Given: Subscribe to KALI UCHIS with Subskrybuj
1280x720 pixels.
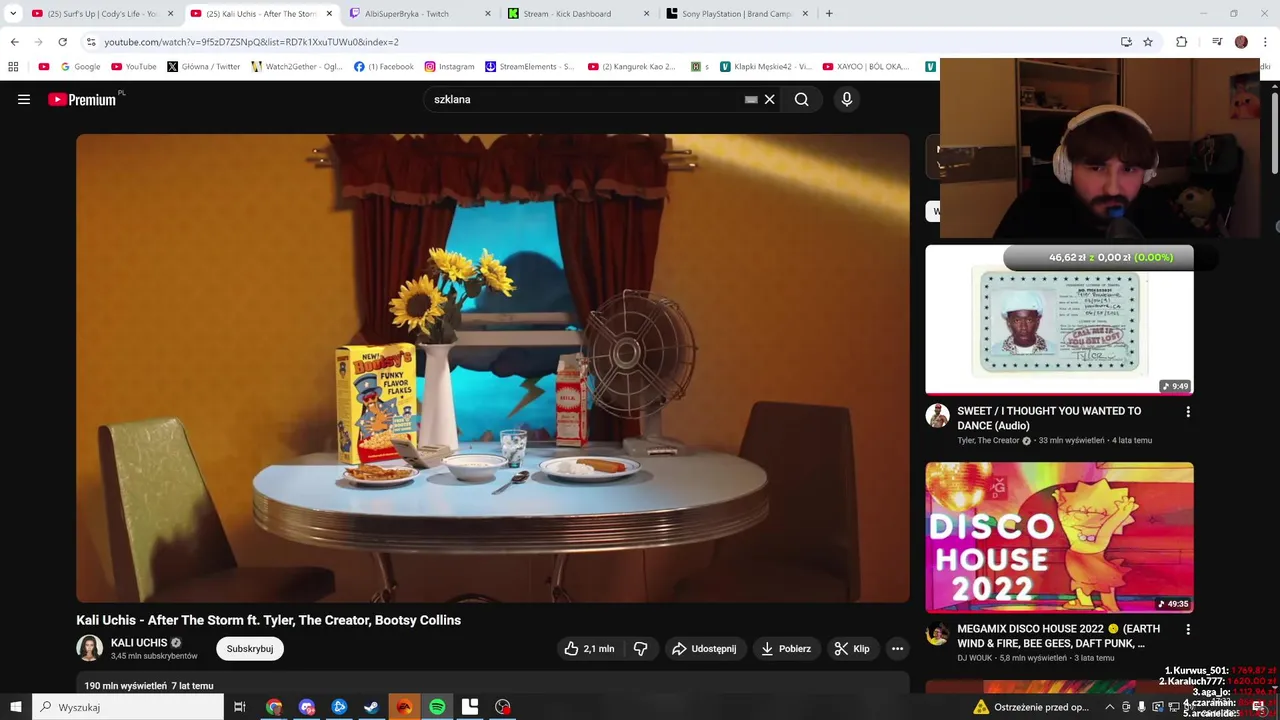Looking at the screenshot, I should point(250,649).
